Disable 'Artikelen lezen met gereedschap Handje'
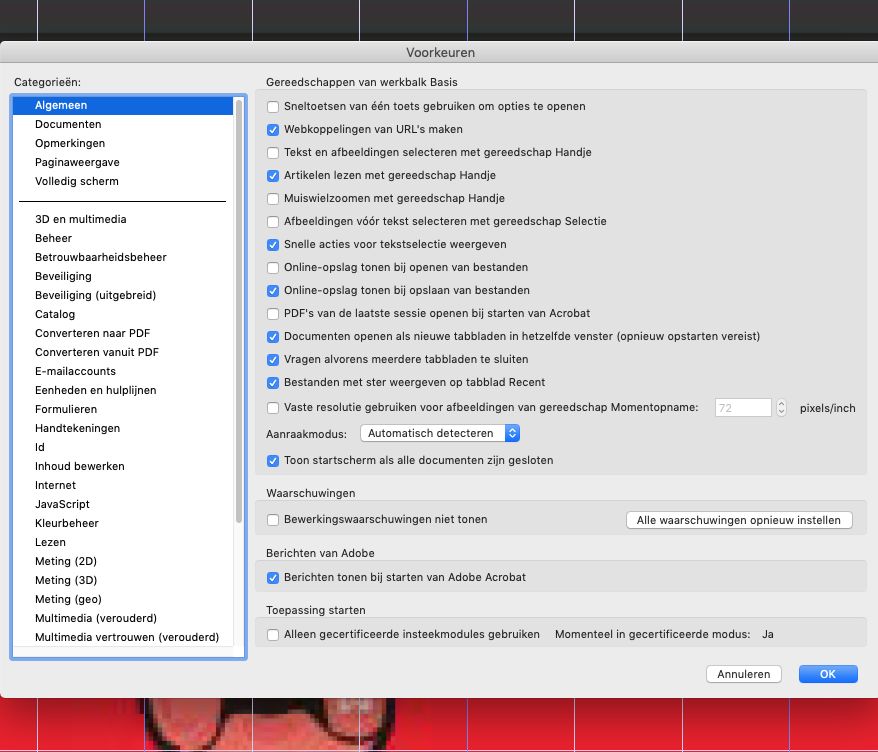 tap(272, 175)
